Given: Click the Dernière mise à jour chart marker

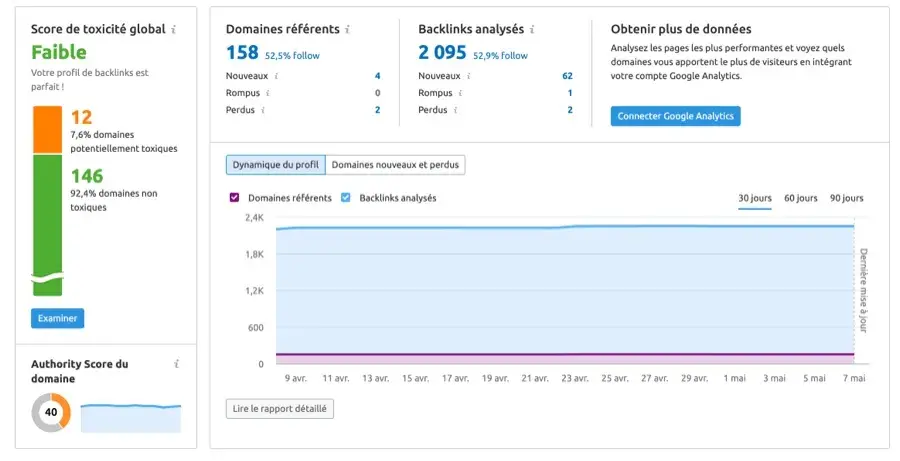Looking at the screenshot, I should point(863,290).
